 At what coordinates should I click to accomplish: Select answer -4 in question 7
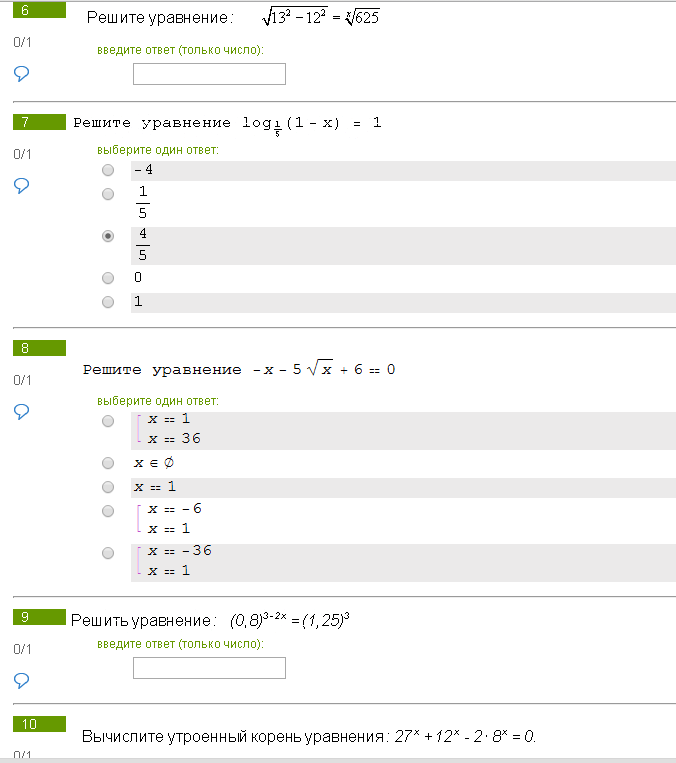point(108,170)
